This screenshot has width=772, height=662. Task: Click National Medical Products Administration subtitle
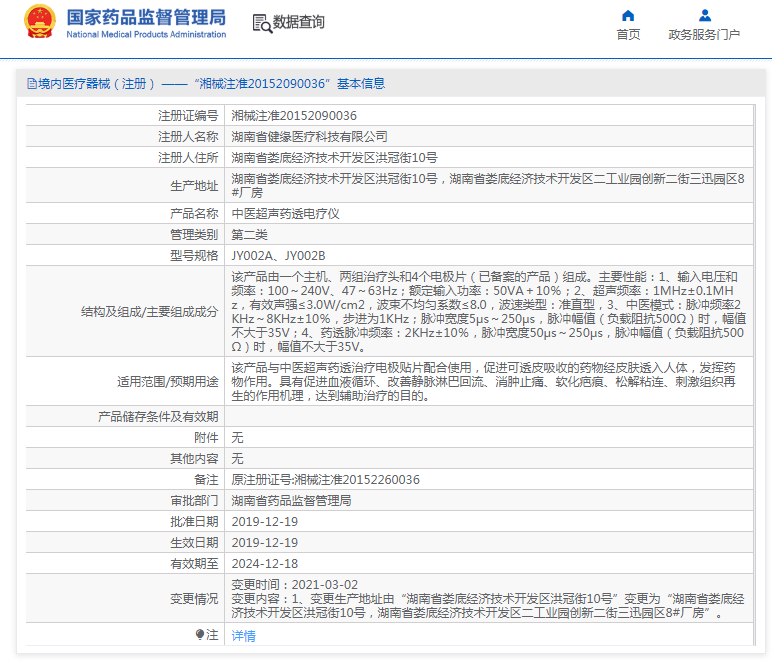pos(146,34)
